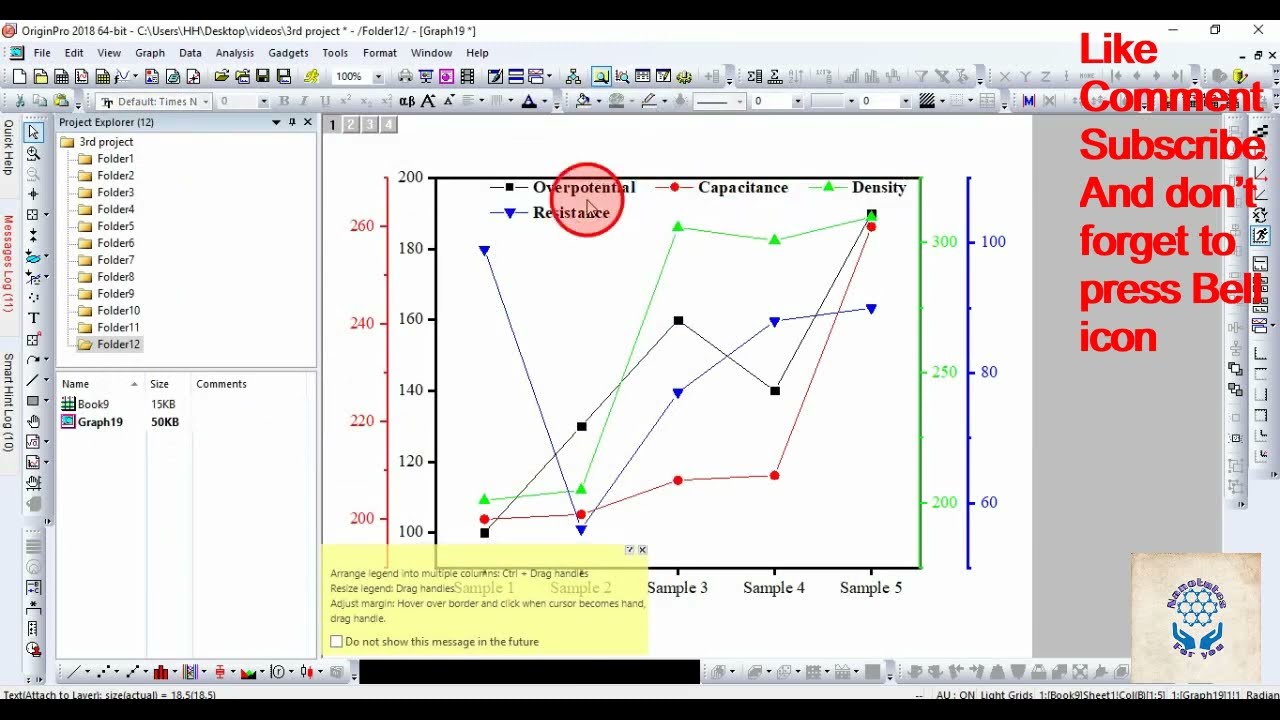Screen dimensions: 1280x720
Task: Open the Smart Hint Log side tab
Action: tap(8, 402)
